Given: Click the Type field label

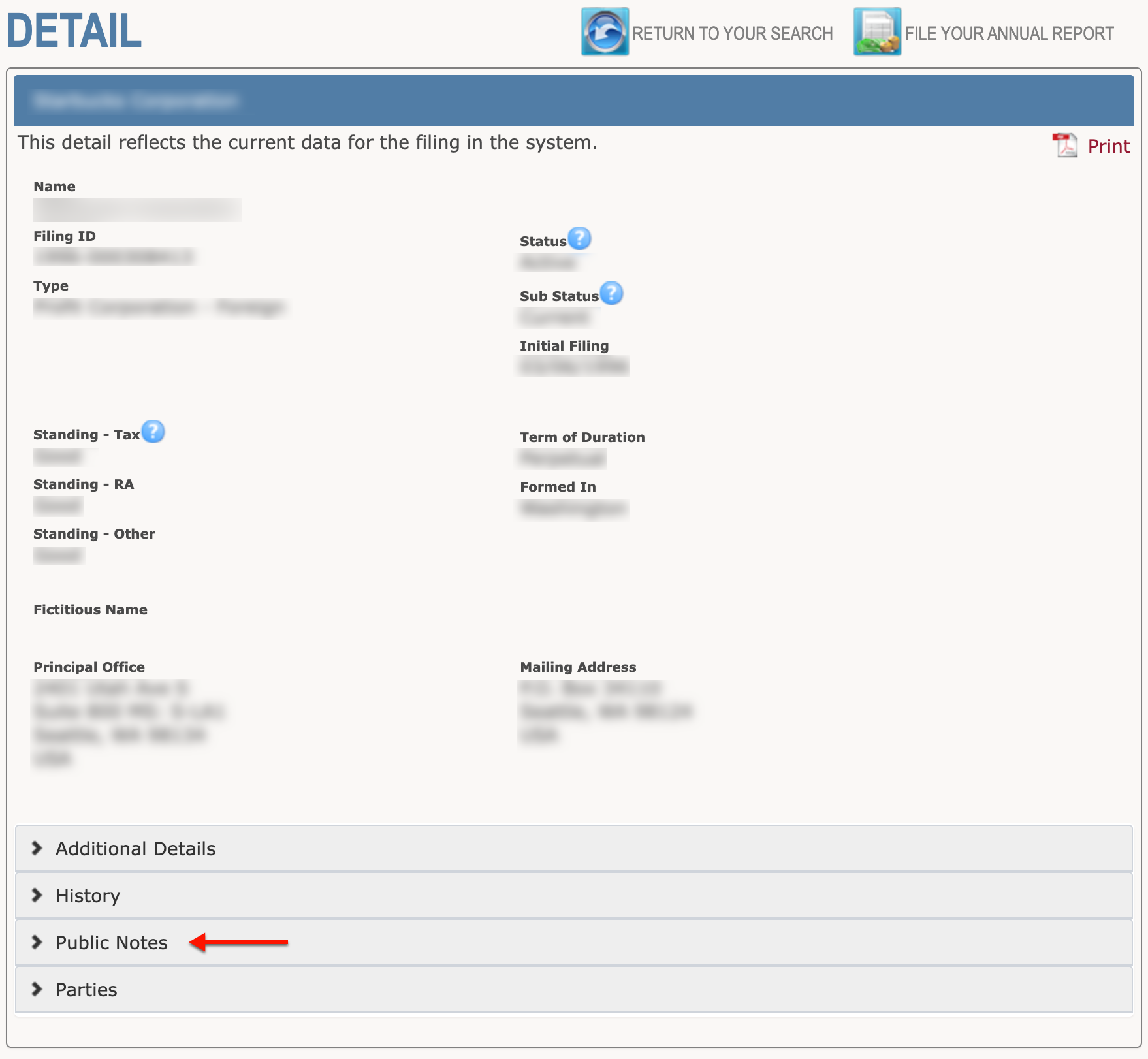Looking at the screenshot, I should [x=51, y=286].
